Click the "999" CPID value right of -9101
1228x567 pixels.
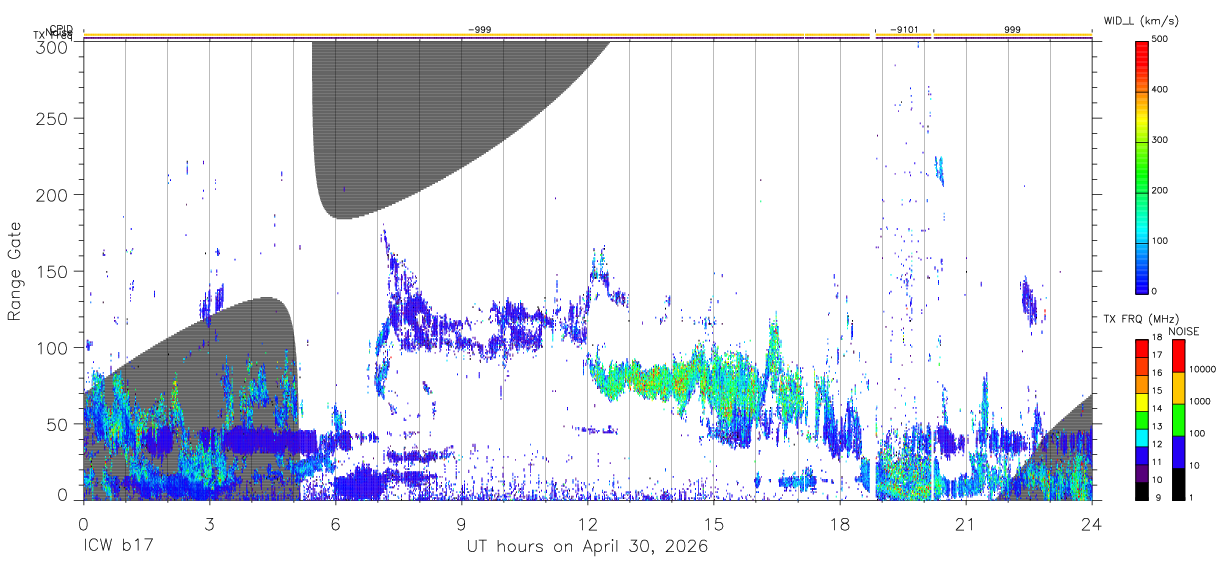(1013, 30)
